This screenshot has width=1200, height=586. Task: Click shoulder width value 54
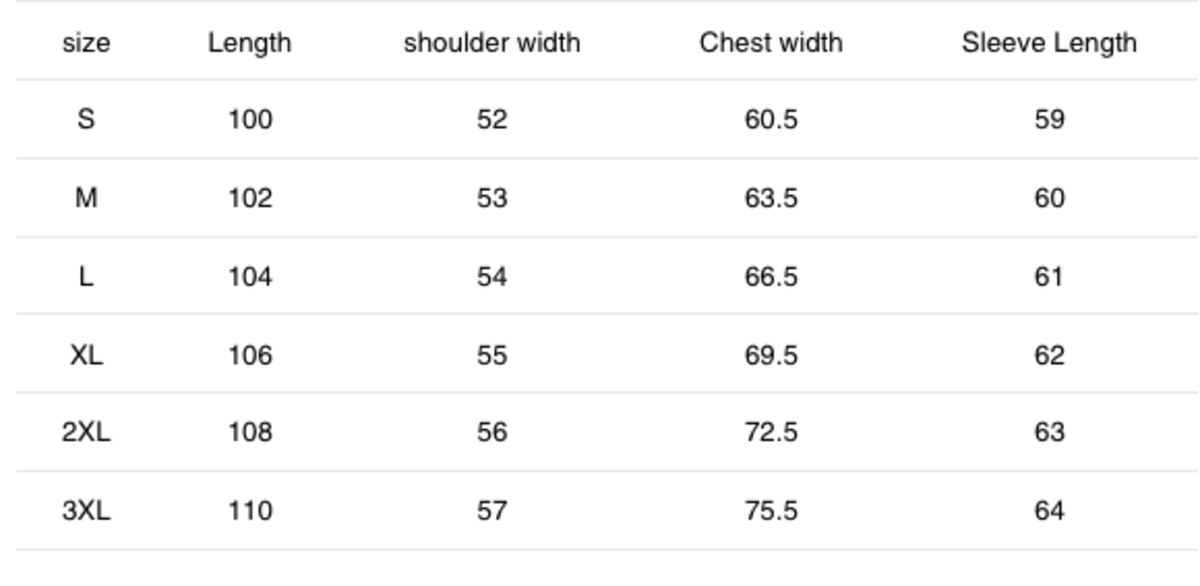[x=491, y=276]
